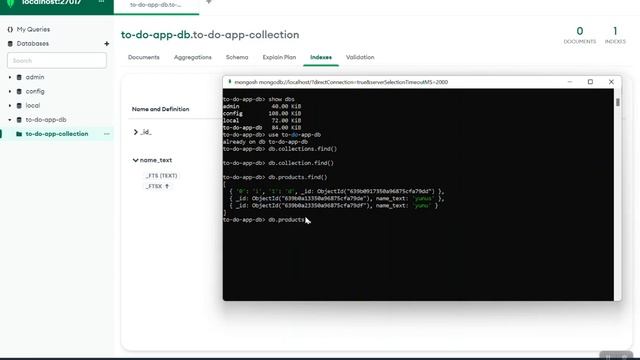Click the mongosh terminal scrollbar thumb
The width and height of the screenshot is (640, 360).
618,102
